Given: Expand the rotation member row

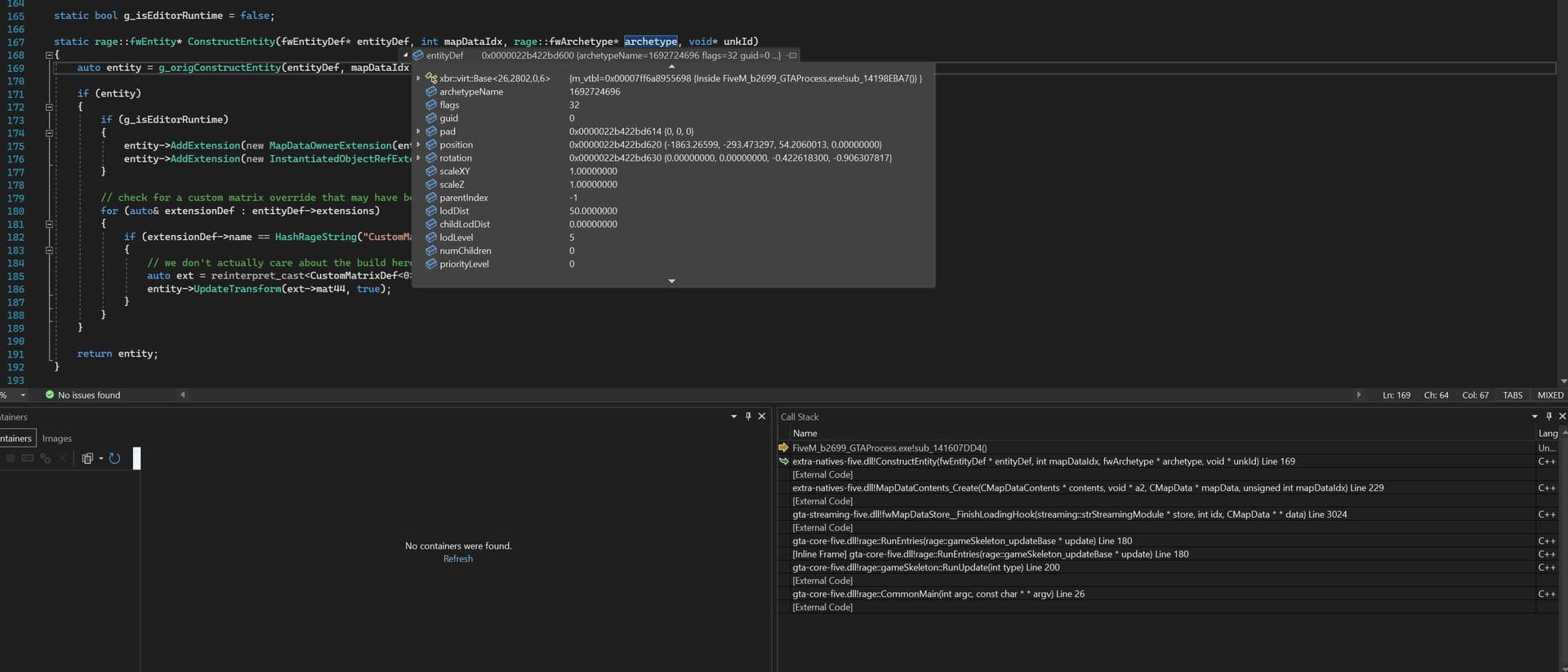Looking at the screenshot, I should click(418, 158).
